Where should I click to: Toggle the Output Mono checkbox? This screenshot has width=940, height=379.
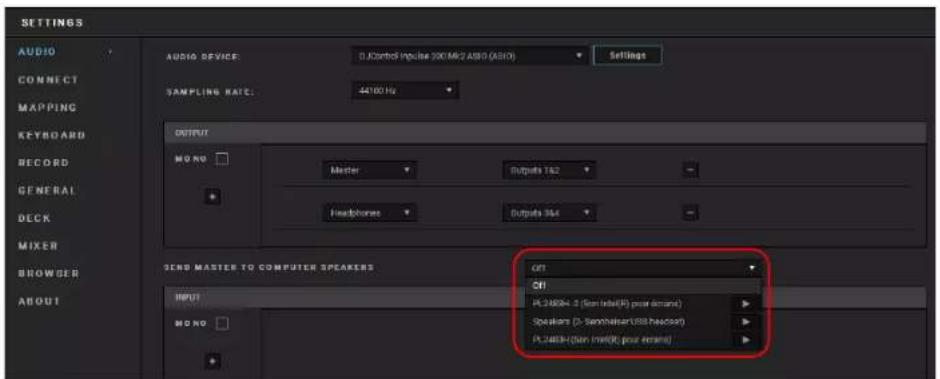222,160
